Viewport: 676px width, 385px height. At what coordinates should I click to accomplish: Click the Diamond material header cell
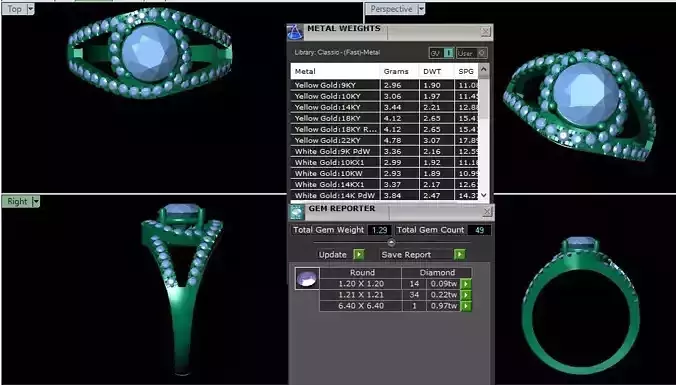437,272
